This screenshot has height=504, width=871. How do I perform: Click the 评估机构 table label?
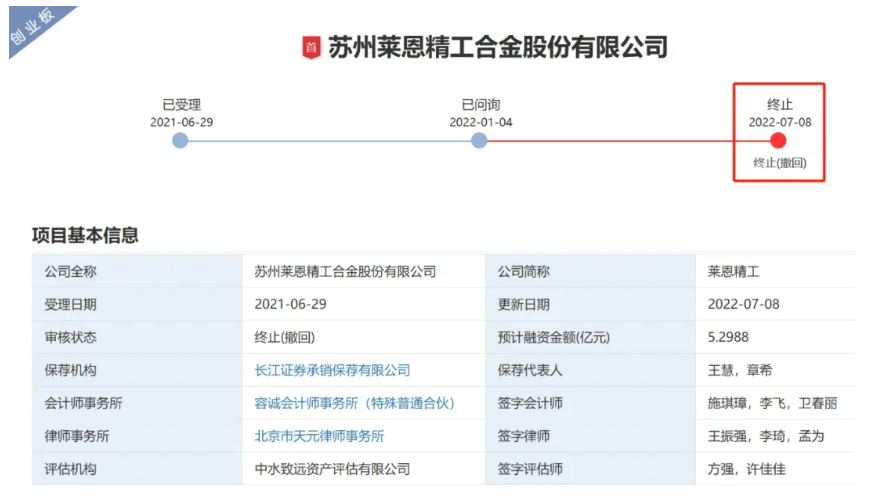71,469
